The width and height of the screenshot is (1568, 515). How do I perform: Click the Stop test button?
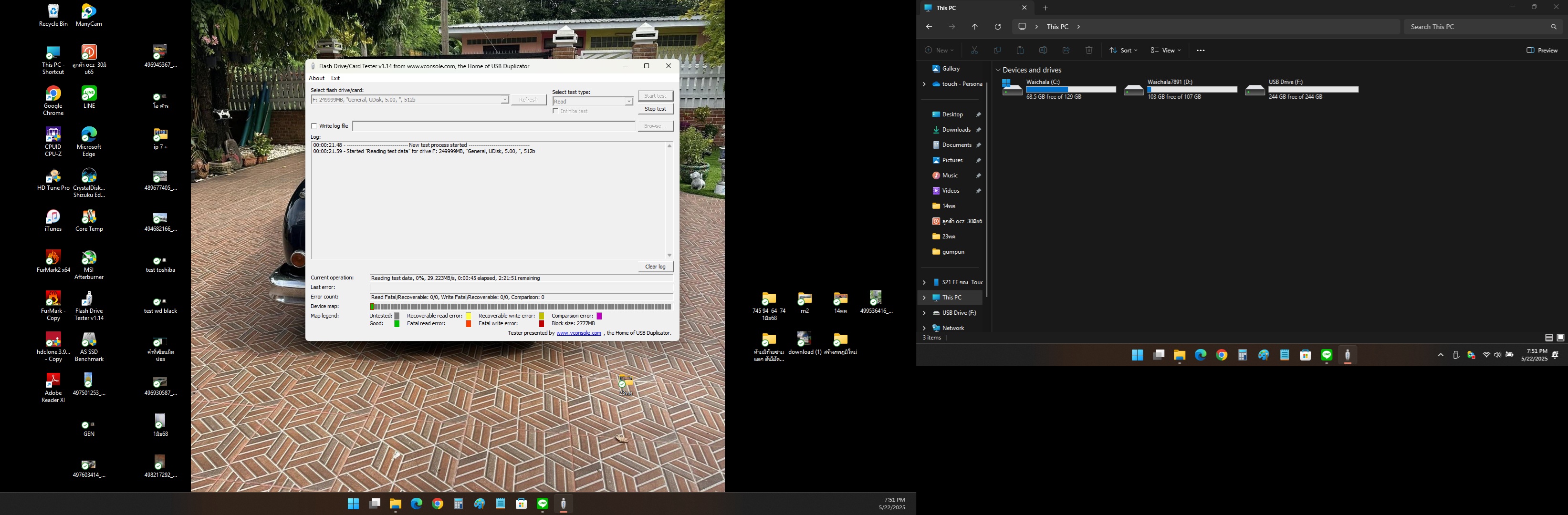tap(656, 109)
